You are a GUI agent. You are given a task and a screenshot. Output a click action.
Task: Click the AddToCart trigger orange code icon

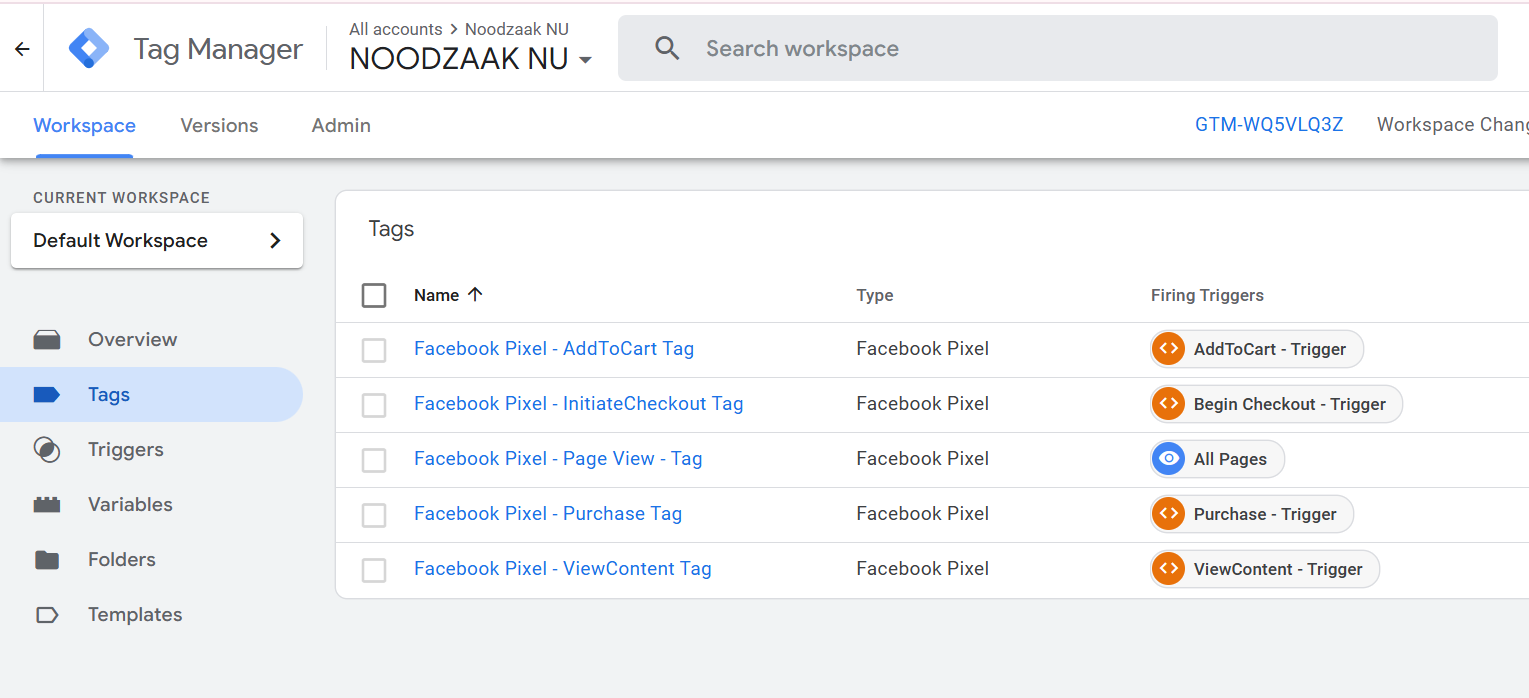coord(1168,349)
